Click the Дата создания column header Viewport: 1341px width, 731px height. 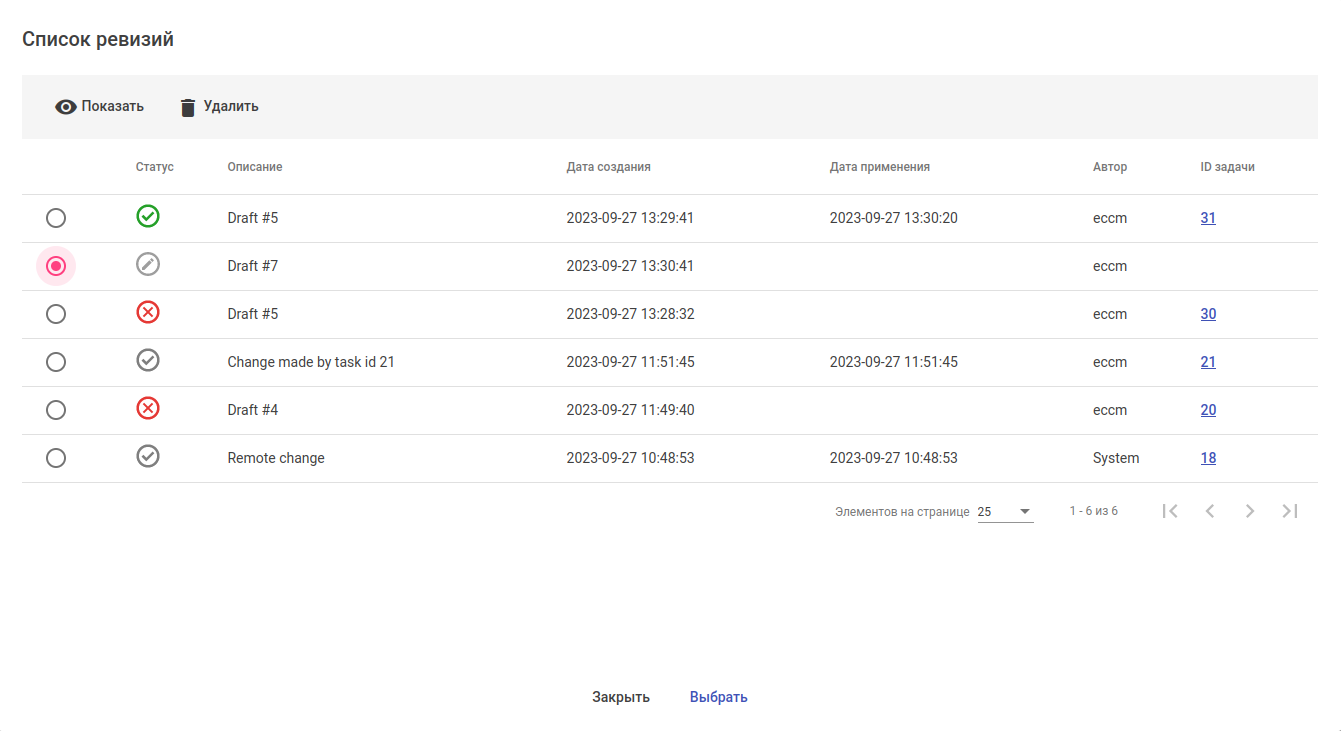click(x=608, y=167)
